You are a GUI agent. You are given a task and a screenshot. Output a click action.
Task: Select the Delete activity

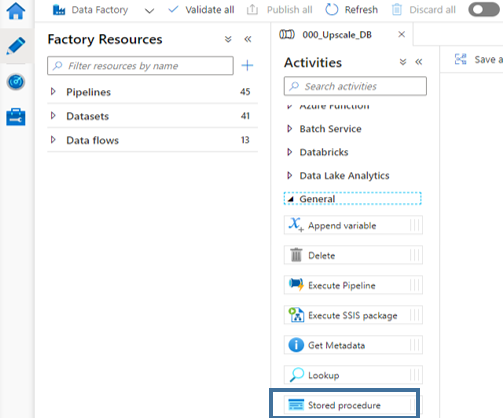coord(353,255)
